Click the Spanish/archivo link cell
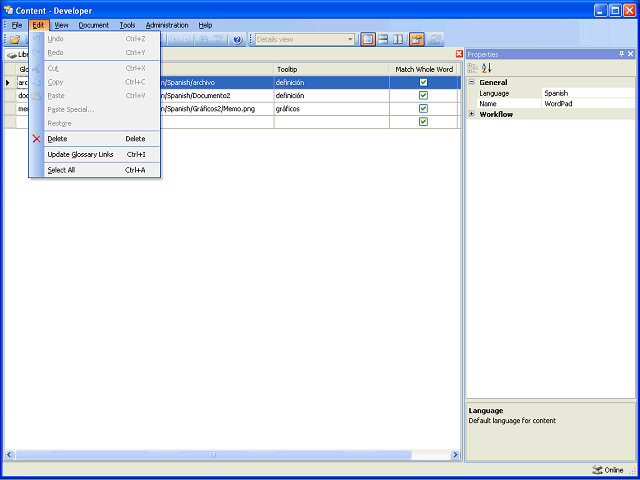 tap(216, 82)
